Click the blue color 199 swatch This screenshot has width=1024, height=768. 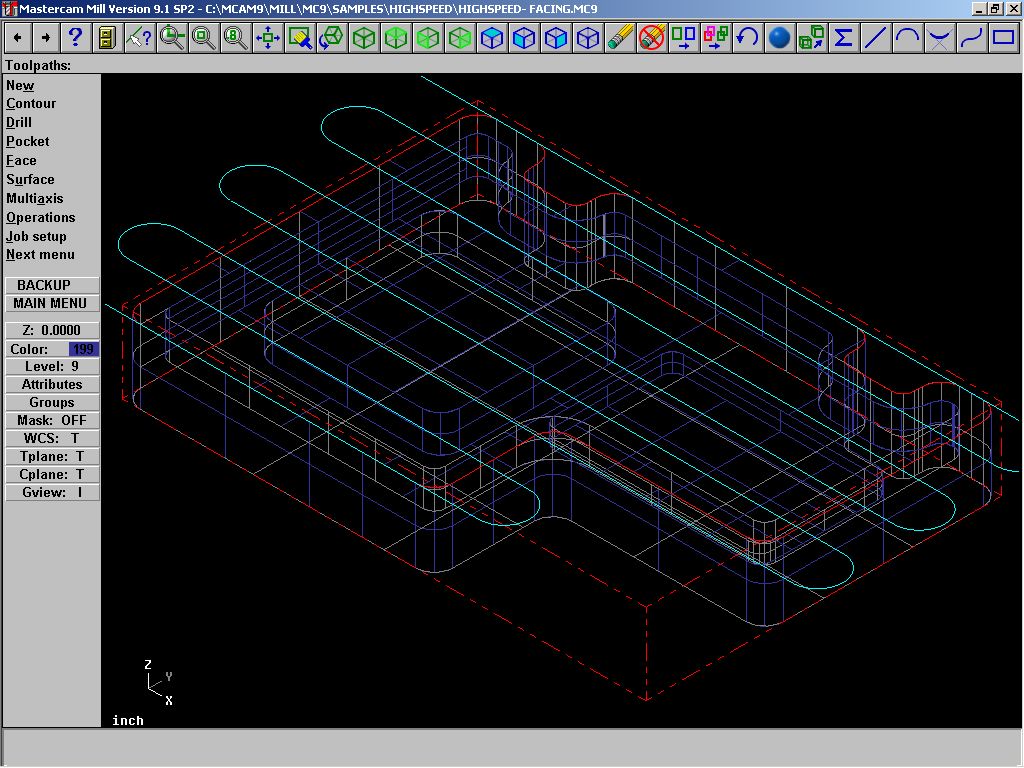pos(83,349)
